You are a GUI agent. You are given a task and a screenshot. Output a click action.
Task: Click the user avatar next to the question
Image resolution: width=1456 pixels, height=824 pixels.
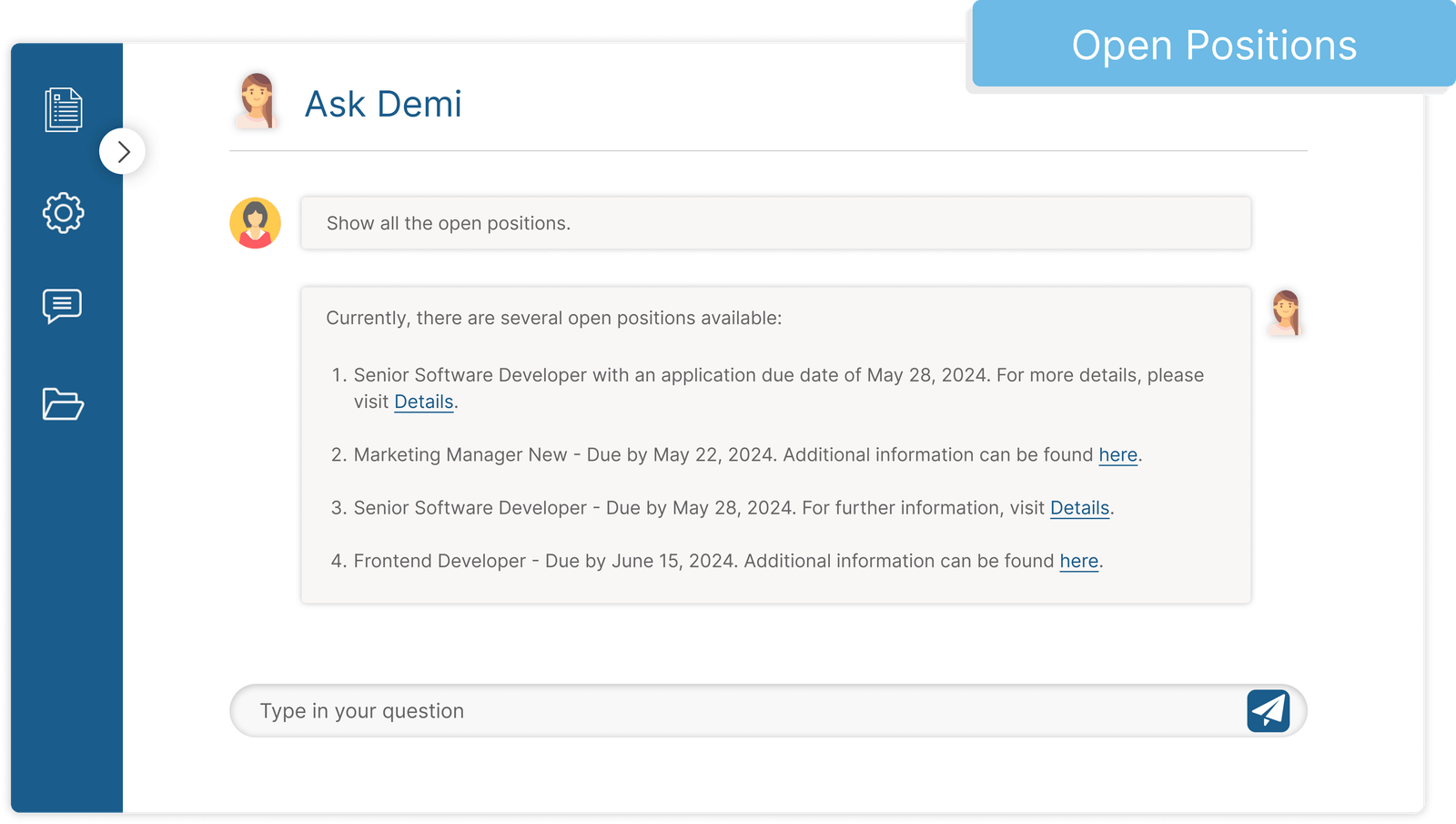click(255, 222)
